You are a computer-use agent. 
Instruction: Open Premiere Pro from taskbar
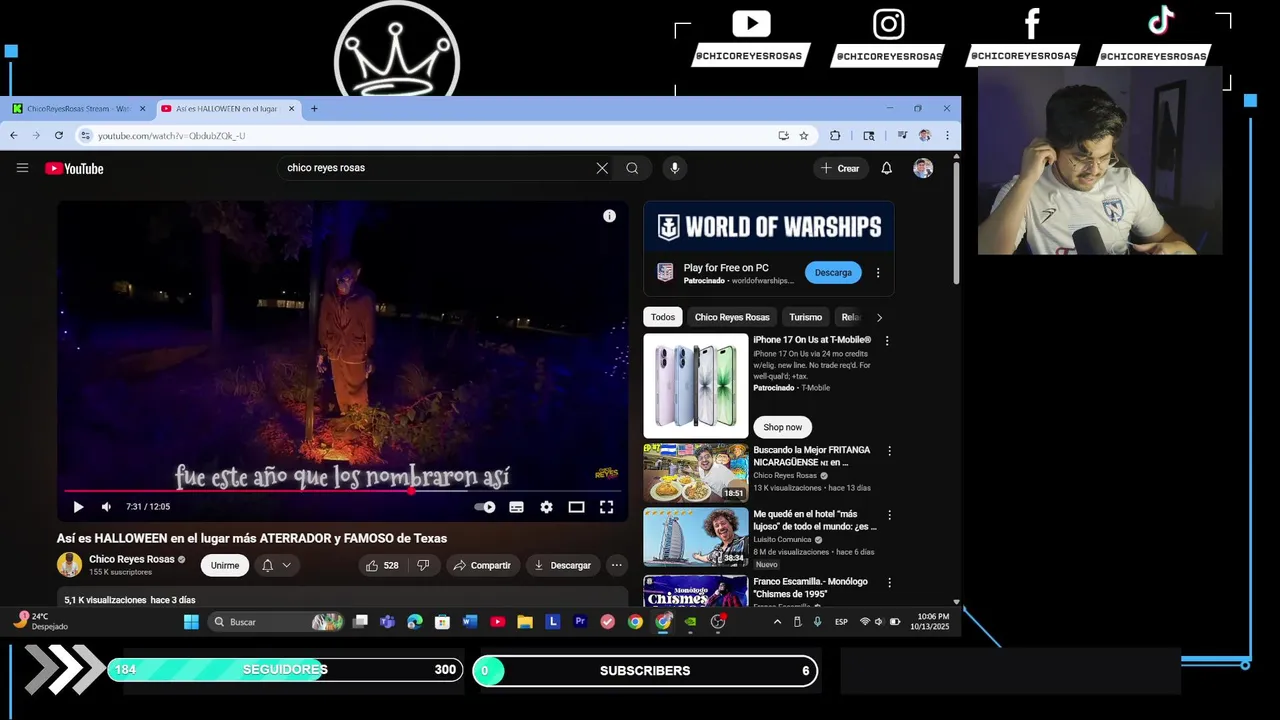(x=580, y=622)
